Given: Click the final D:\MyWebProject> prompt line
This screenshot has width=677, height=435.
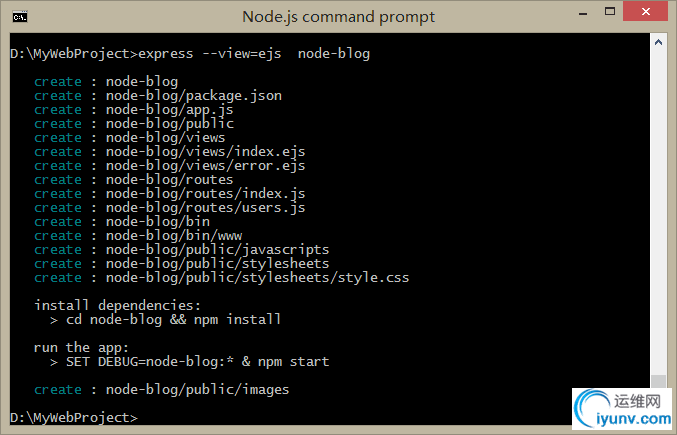Looking at the screenshot, I should click(x=74, y=418).
